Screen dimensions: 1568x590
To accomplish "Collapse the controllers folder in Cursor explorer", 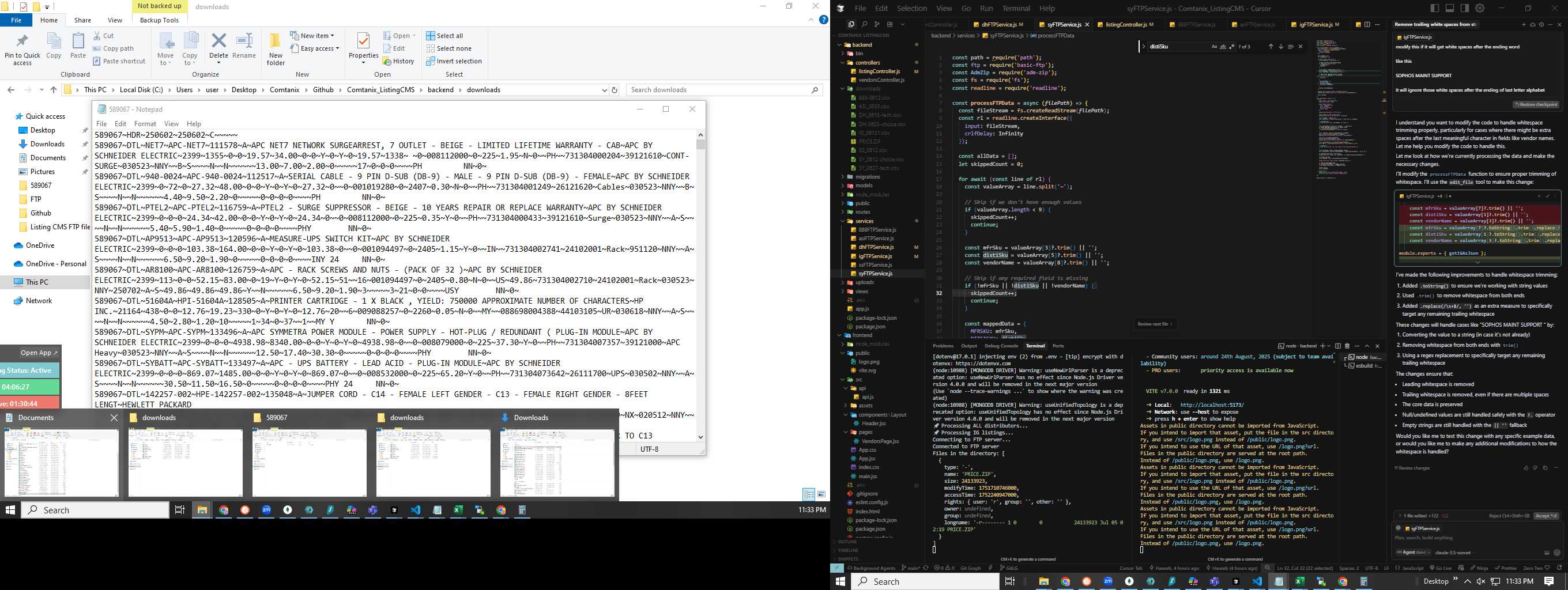I will (868, 62).
